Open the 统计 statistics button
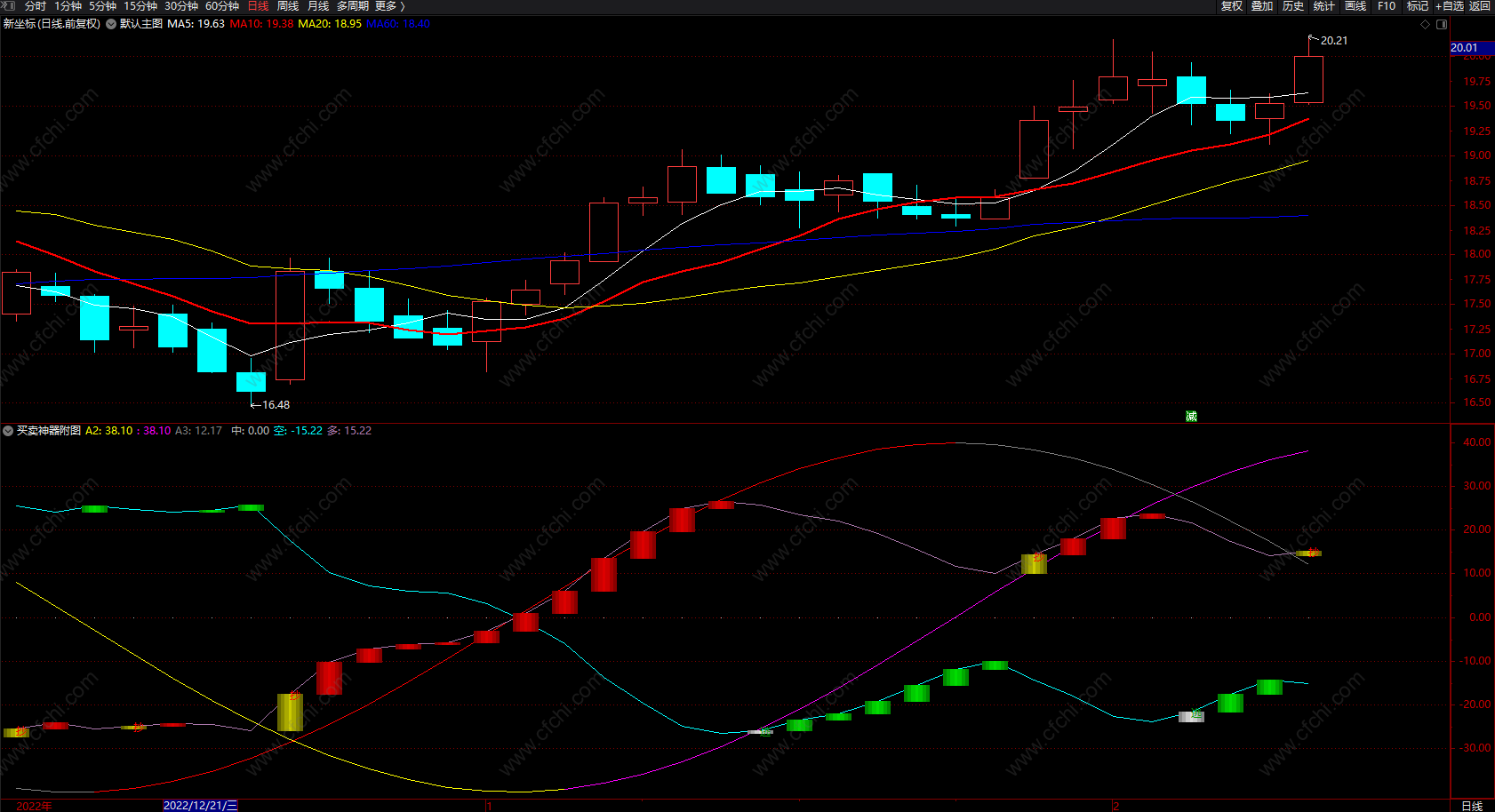1495x812 pixels. point(1324,6)
